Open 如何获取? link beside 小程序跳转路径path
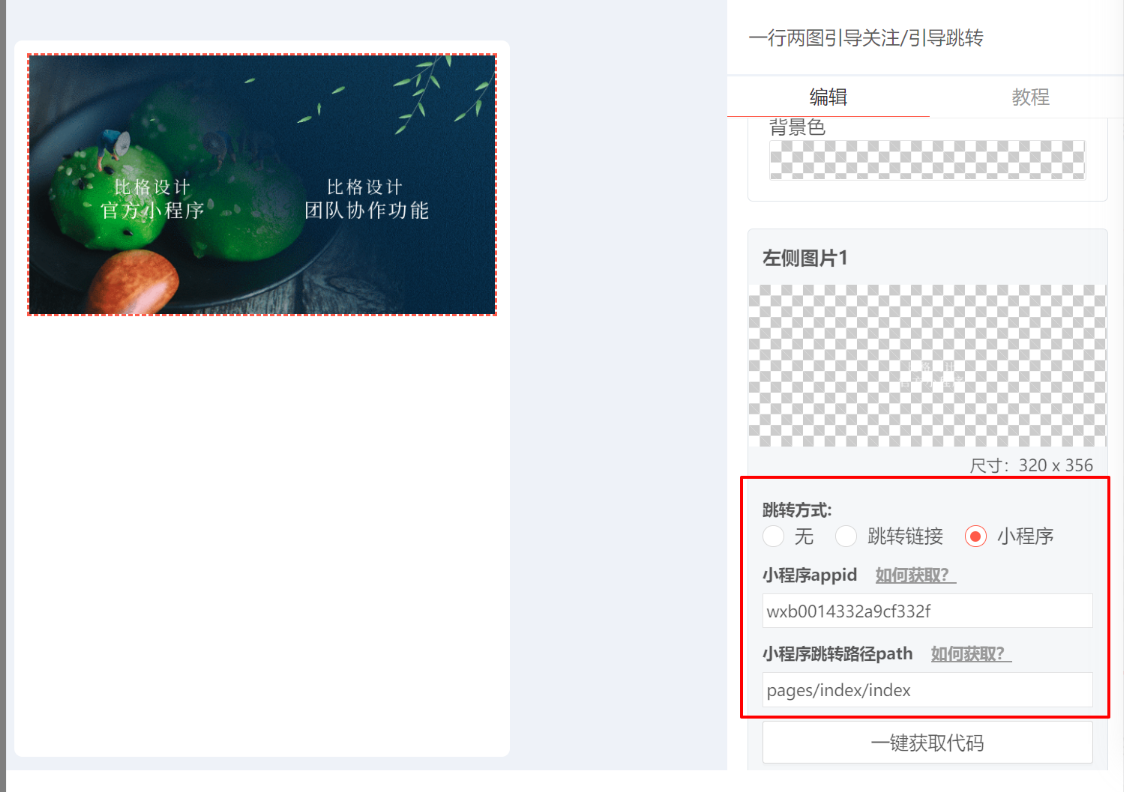The width and height of the screenshot is (1124, 792). [x=971, y=654]
